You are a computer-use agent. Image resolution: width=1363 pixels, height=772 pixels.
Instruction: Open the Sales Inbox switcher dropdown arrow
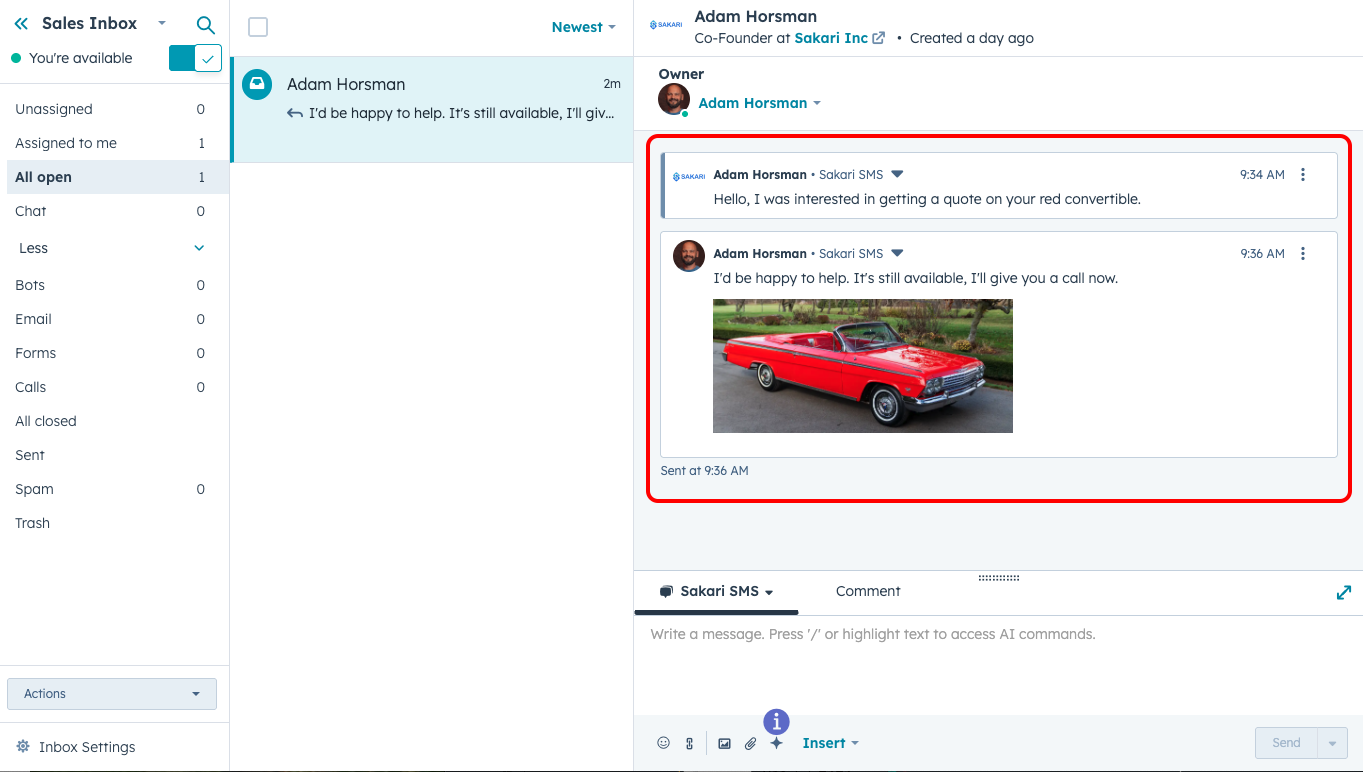161,23
